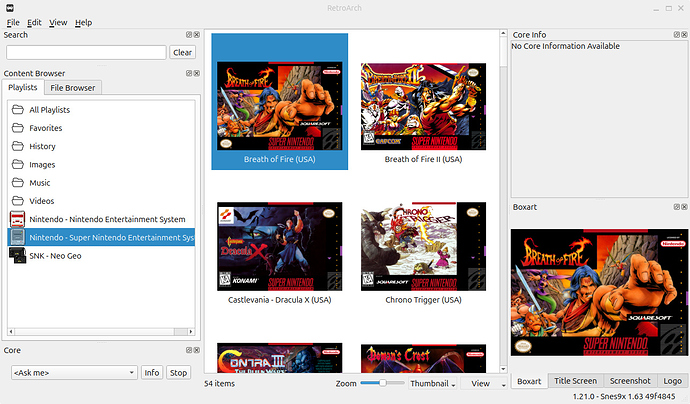Screen dimensions: 690x404
Task: Select the Music folder icon
Action: [x=18, y=183]
